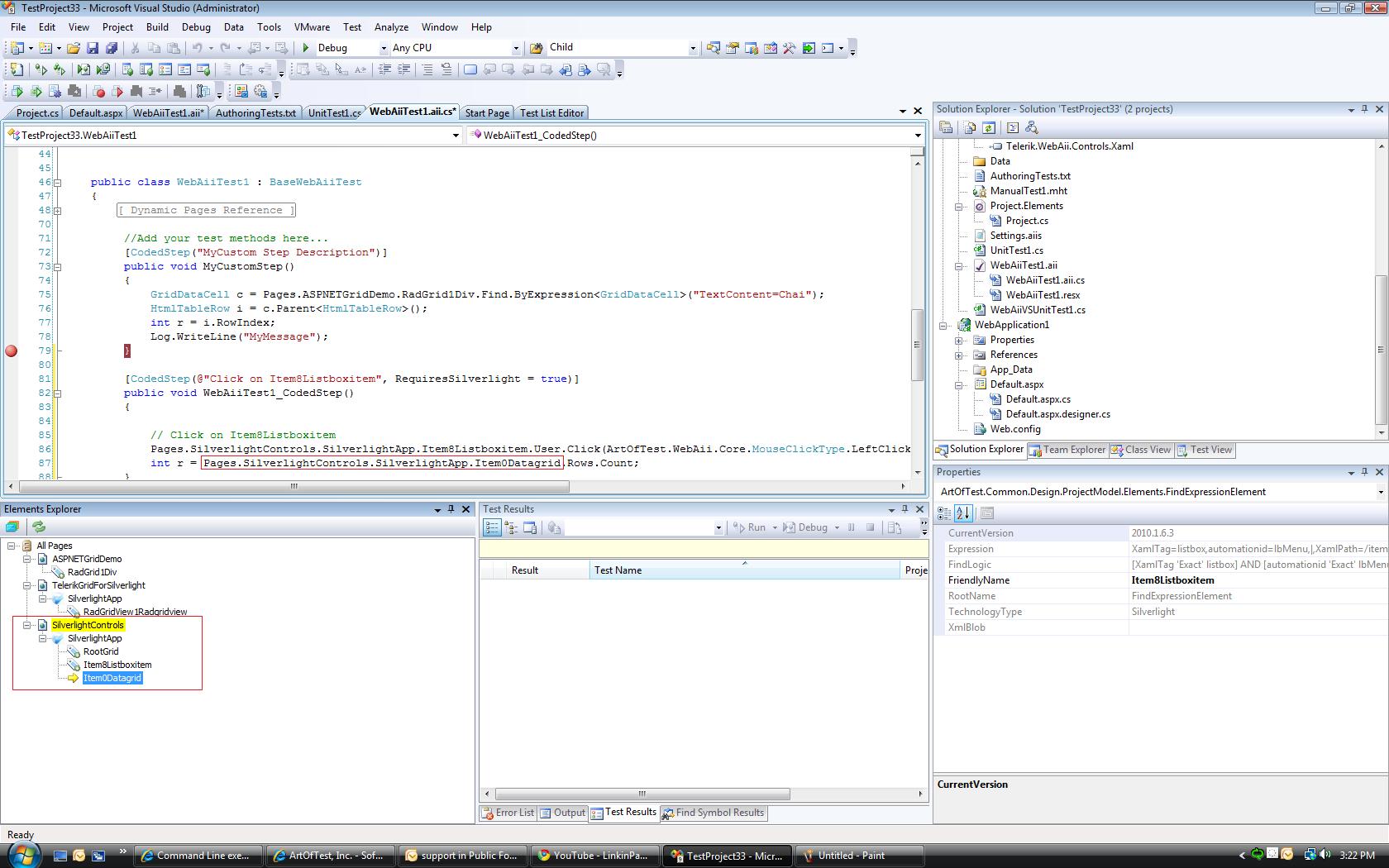1389x868 pixels.
Task: Click the Open File folder icon
Action: (x=74, y=48)
